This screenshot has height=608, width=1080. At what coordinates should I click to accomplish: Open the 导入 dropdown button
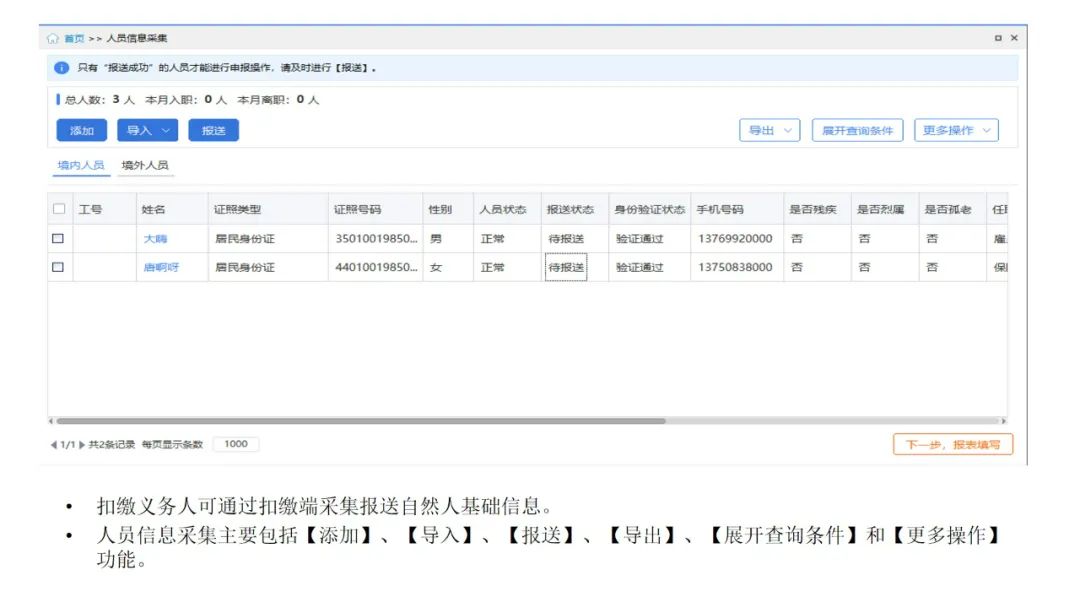[x=147, y=130]
